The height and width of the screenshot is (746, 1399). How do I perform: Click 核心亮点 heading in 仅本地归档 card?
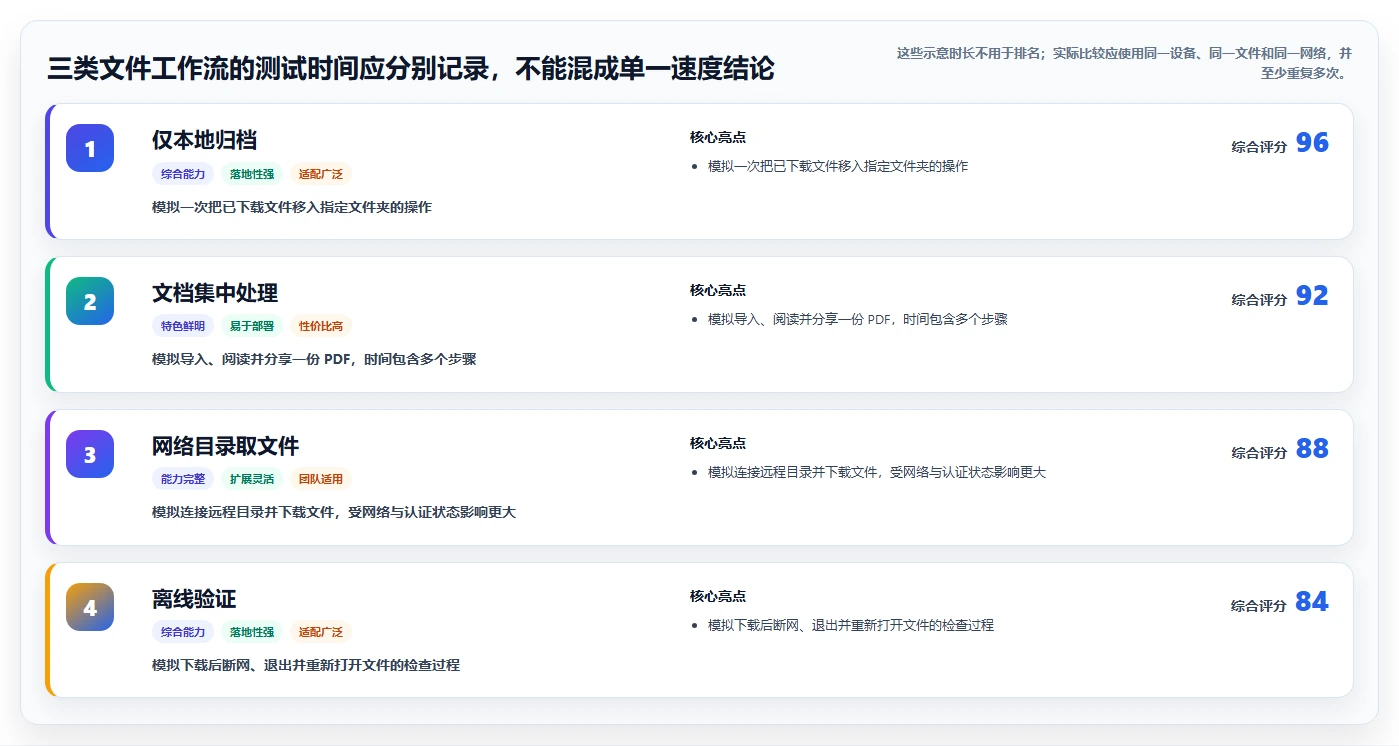tap(718, 137)
